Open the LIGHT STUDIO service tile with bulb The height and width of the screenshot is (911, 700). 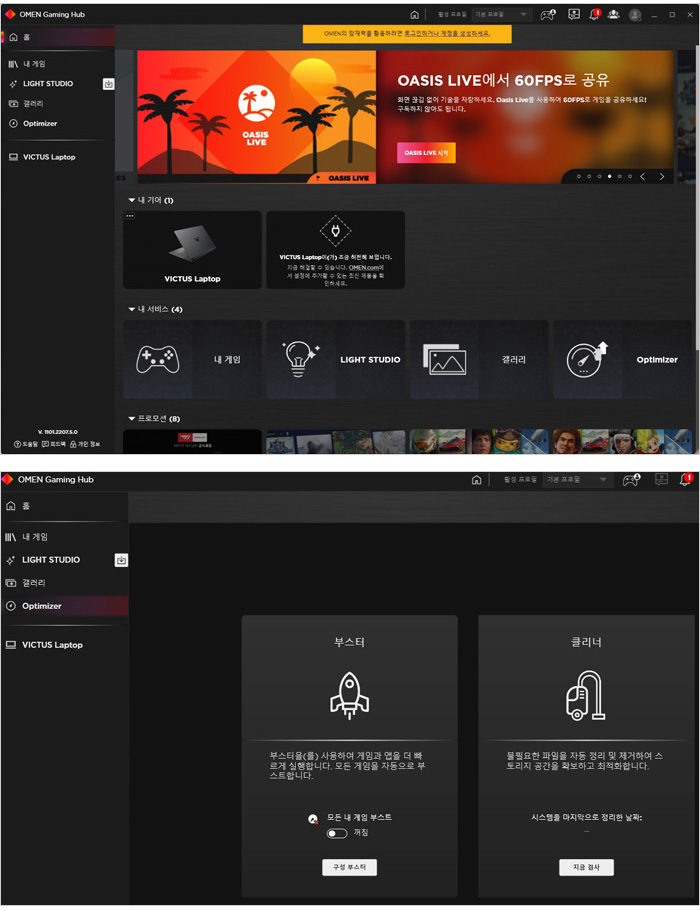[x=335, y=360]
